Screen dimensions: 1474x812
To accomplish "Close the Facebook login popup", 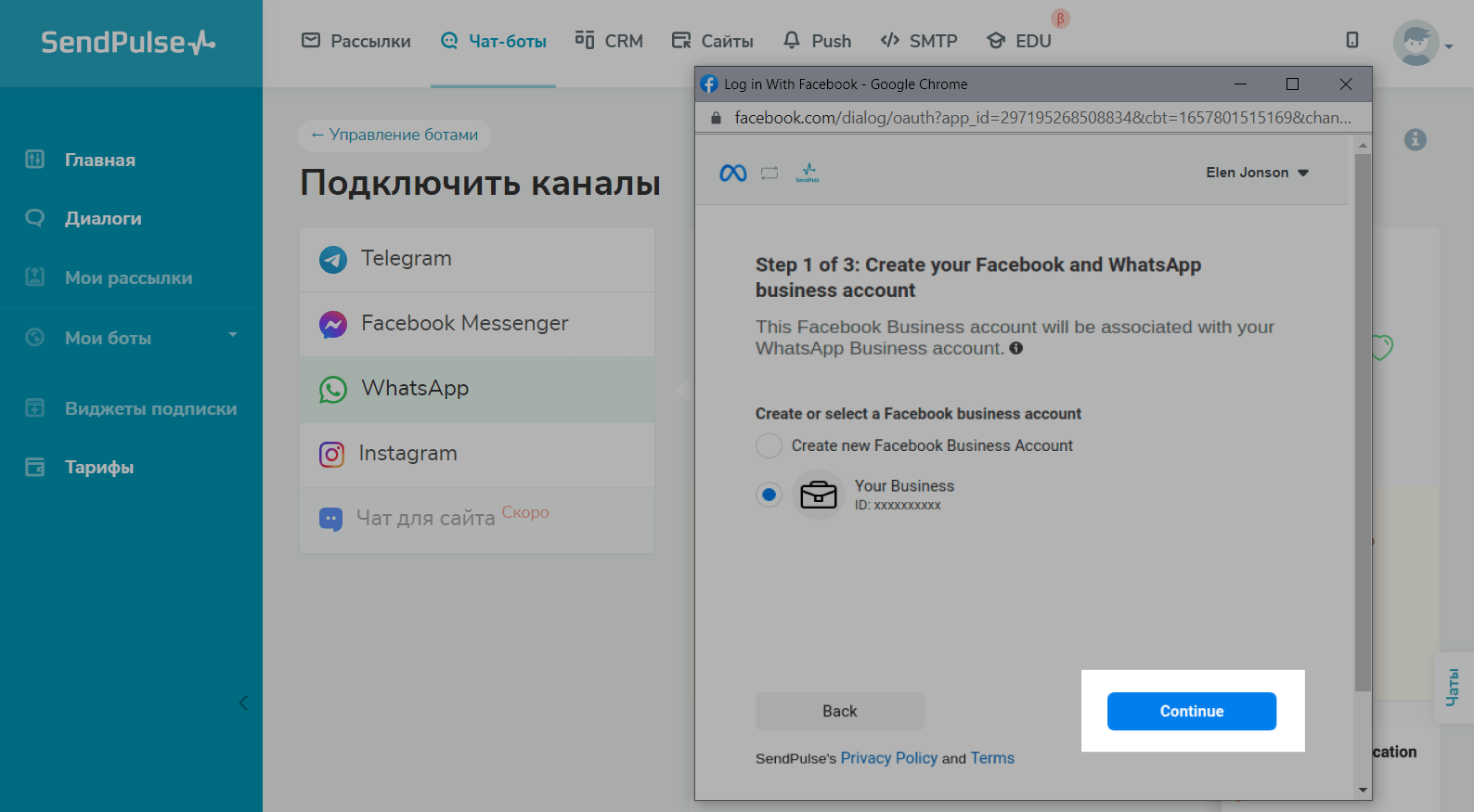I will pyautogui.click(x=1346, y=84).
